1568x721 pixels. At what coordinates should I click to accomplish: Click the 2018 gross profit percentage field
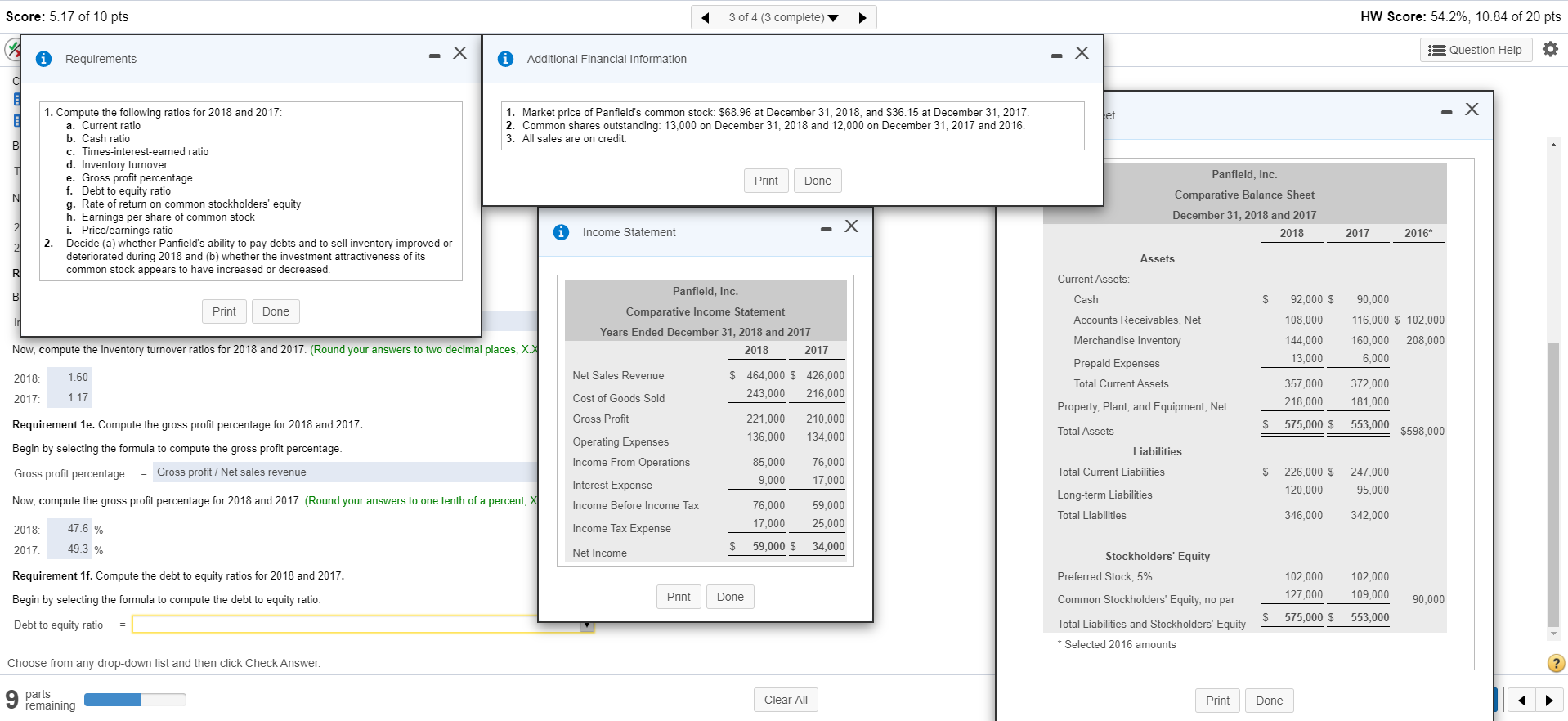pyautogui.click(x=69, y=529)
